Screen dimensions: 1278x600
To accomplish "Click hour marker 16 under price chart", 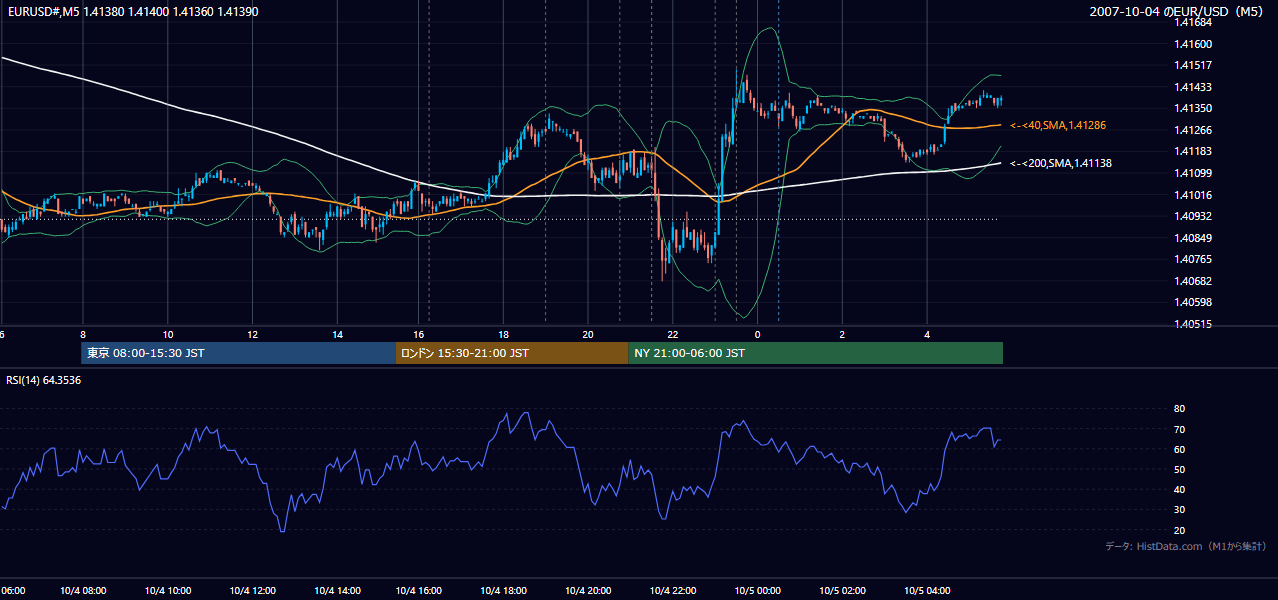I will [420, 334].
